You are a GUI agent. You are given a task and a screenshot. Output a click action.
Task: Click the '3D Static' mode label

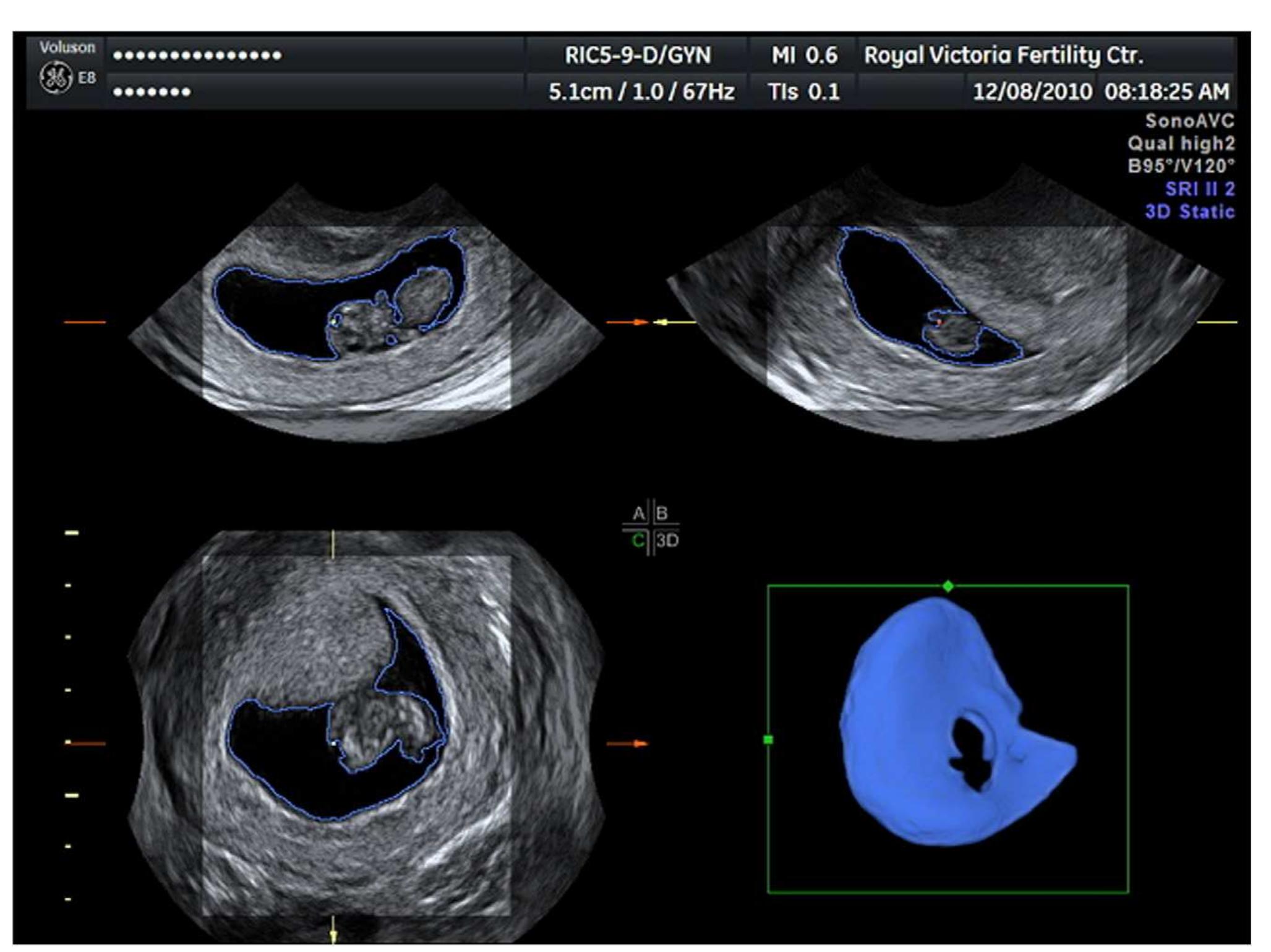(x=1189, y=212)
